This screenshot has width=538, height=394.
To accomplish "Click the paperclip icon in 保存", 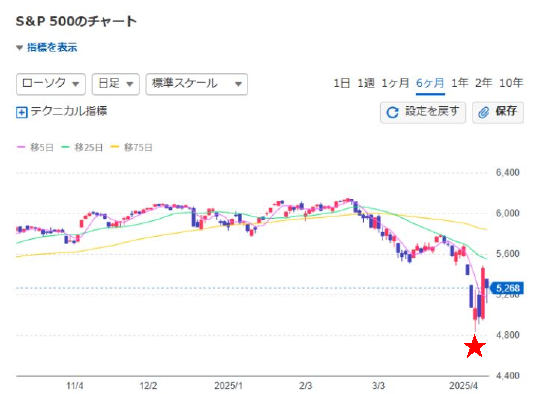I will tap(484, 113).
